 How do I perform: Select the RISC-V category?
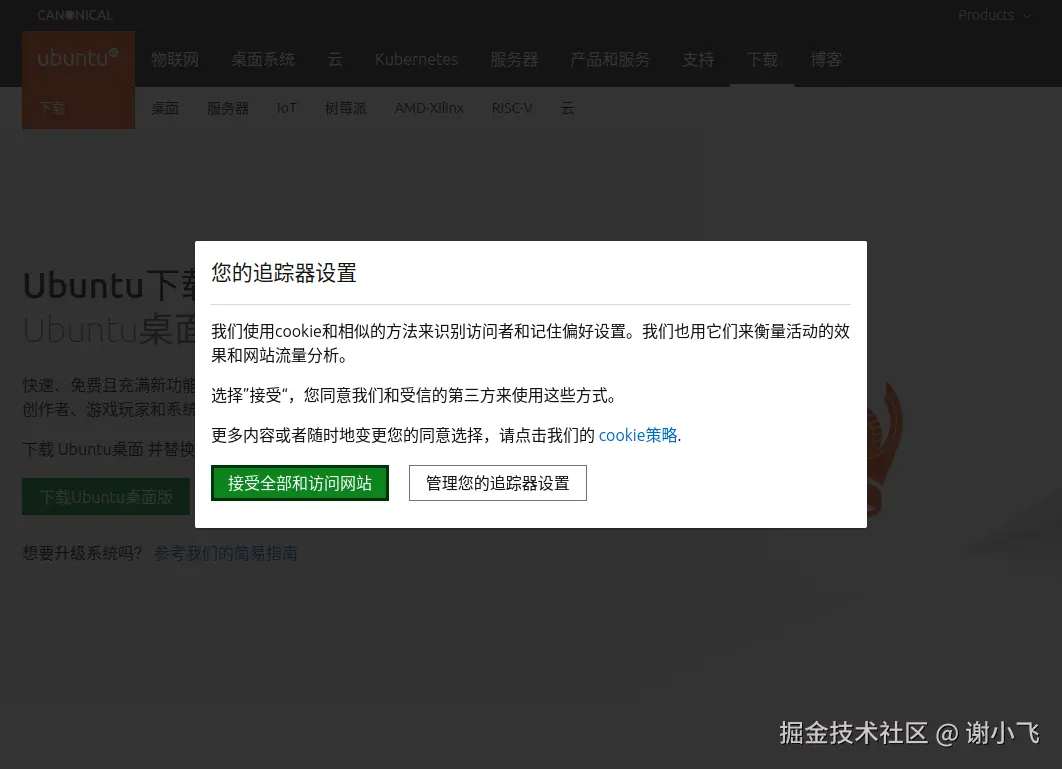(512, 108)
